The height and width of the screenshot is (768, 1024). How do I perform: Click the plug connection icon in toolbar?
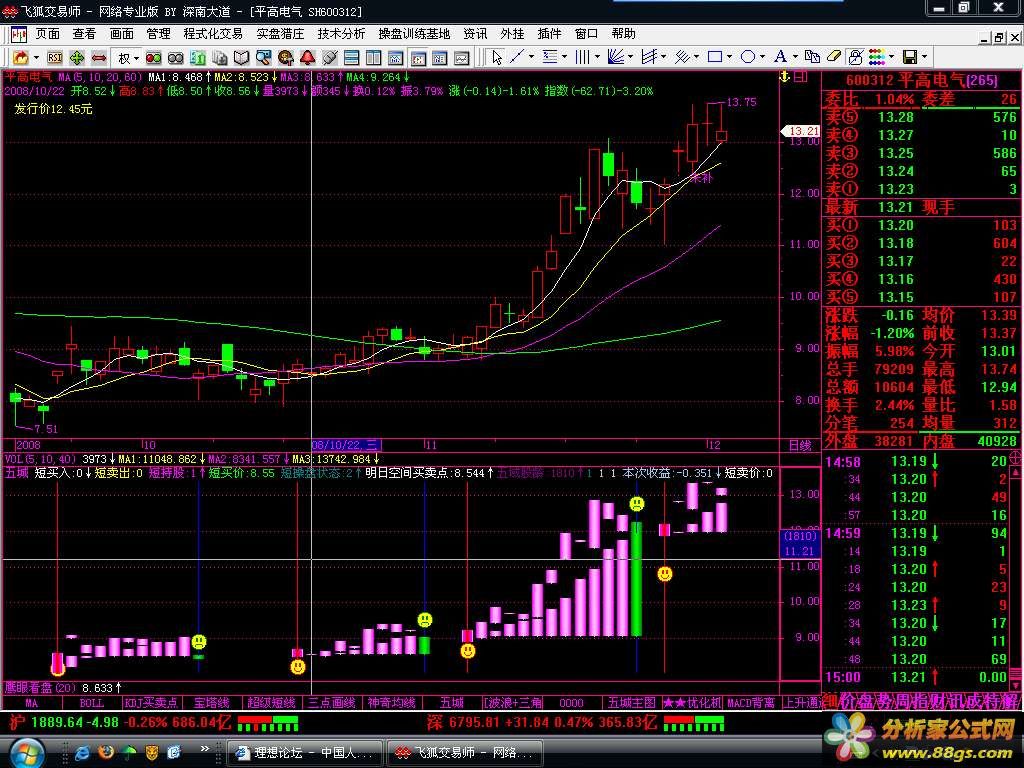[329, 58]
